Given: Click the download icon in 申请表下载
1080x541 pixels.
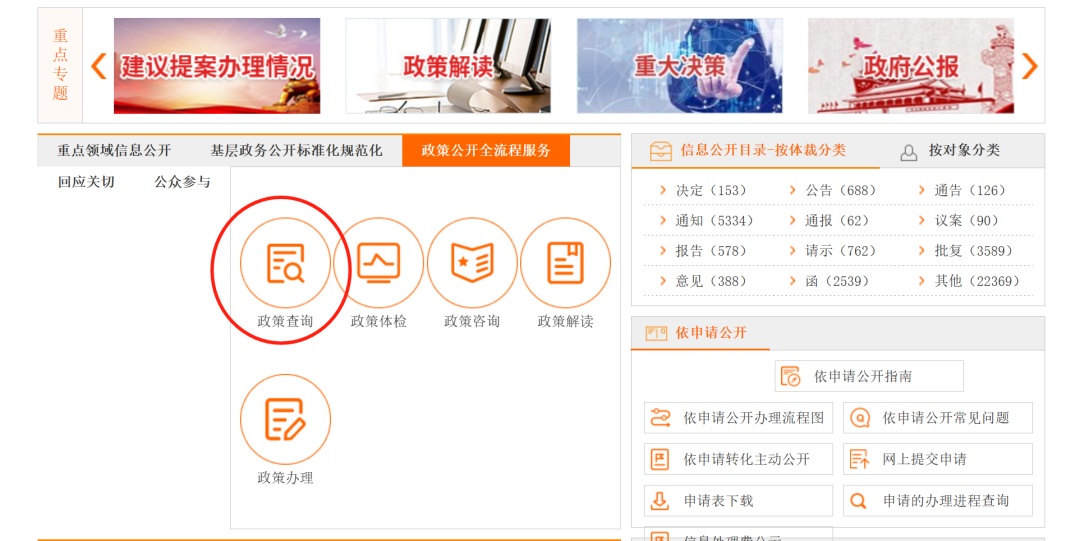Looking at the screenshot, I should click(660, 500).
